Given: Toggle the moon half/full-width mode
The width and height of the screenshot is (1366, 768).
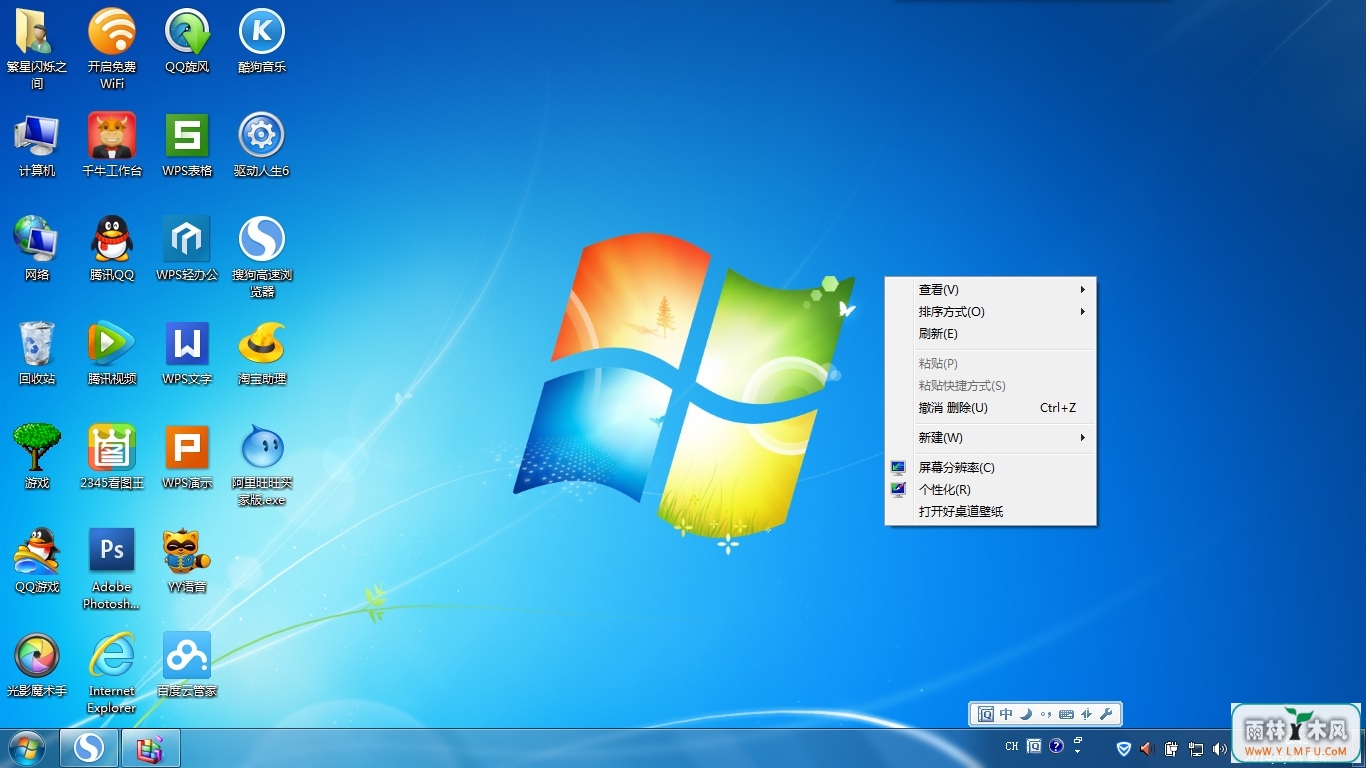Looking at the screenshot, I should 1025,714.
